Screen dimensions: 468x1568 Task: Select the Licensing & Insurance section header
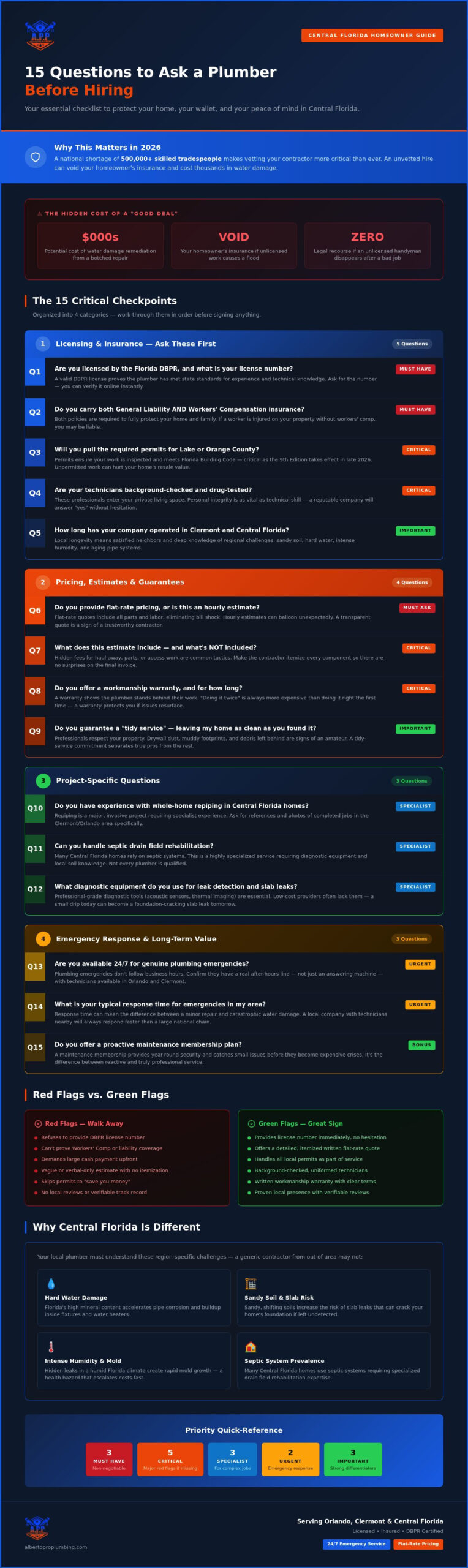[x=234, y=344]
